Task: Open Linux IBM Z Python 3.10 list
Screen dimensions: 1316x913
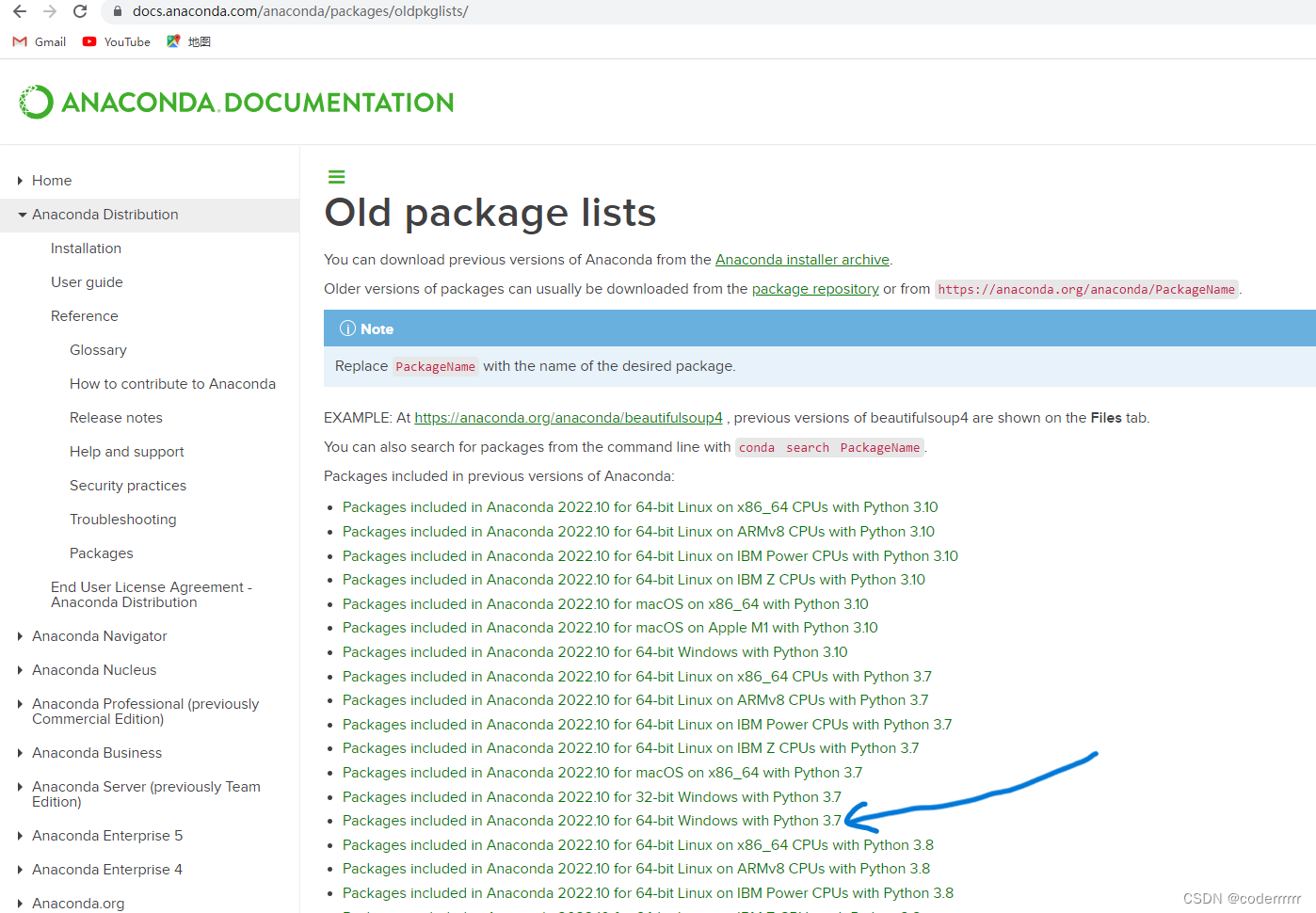Action: 634,580
